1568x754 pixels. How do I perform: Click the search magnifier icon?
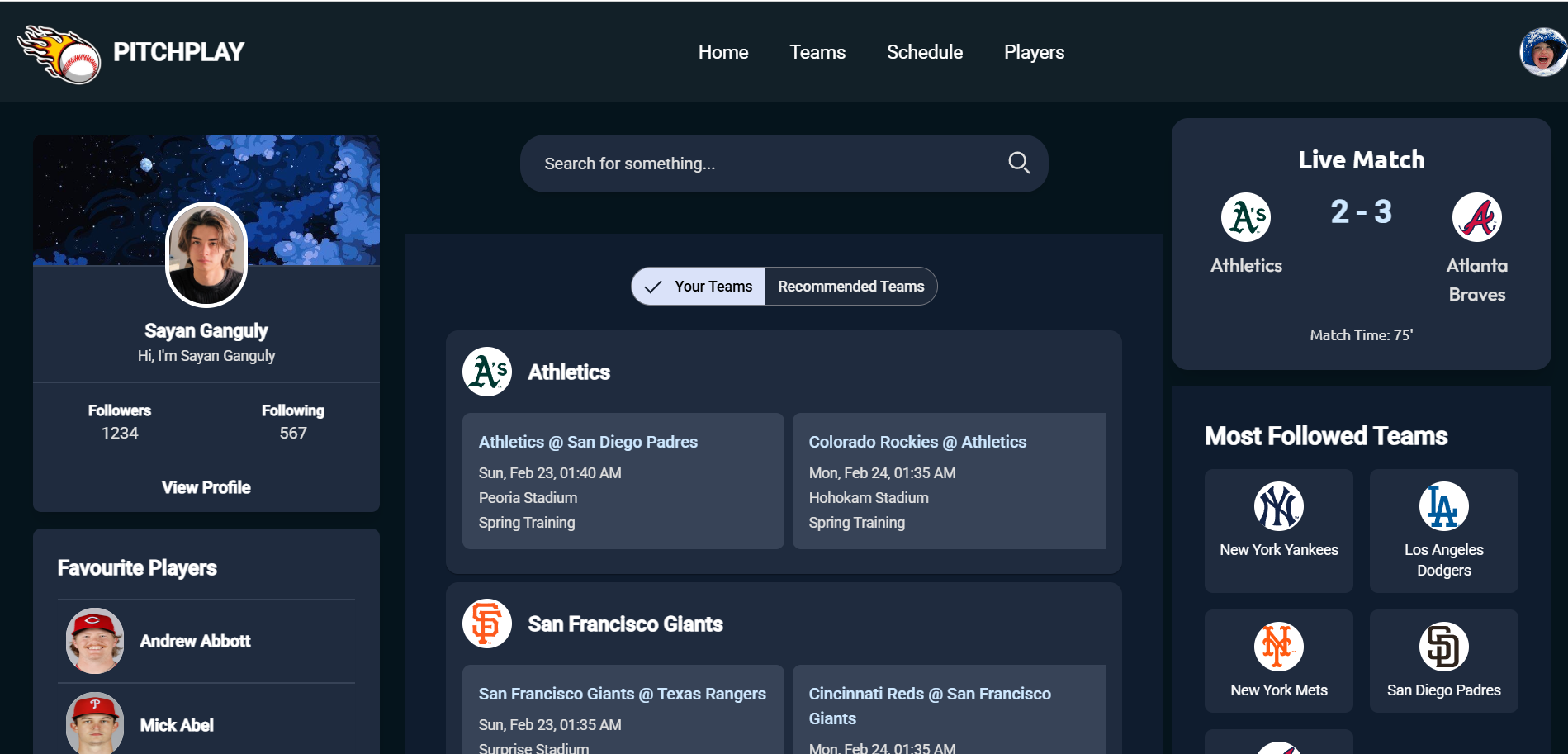[x=1019, y=163]
